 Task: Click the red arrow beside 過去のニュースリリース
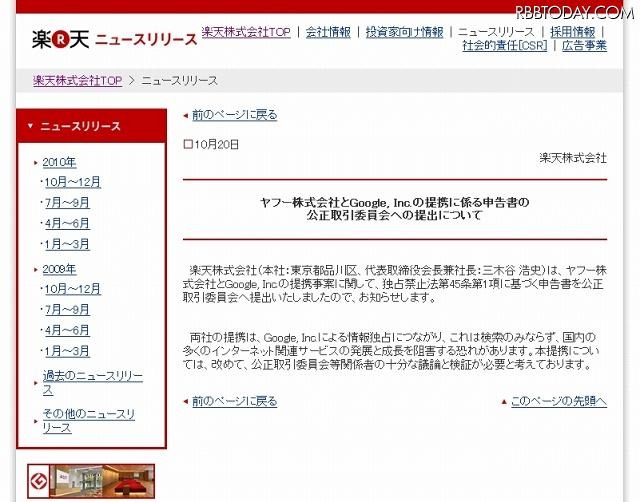(x=36, y=383)
